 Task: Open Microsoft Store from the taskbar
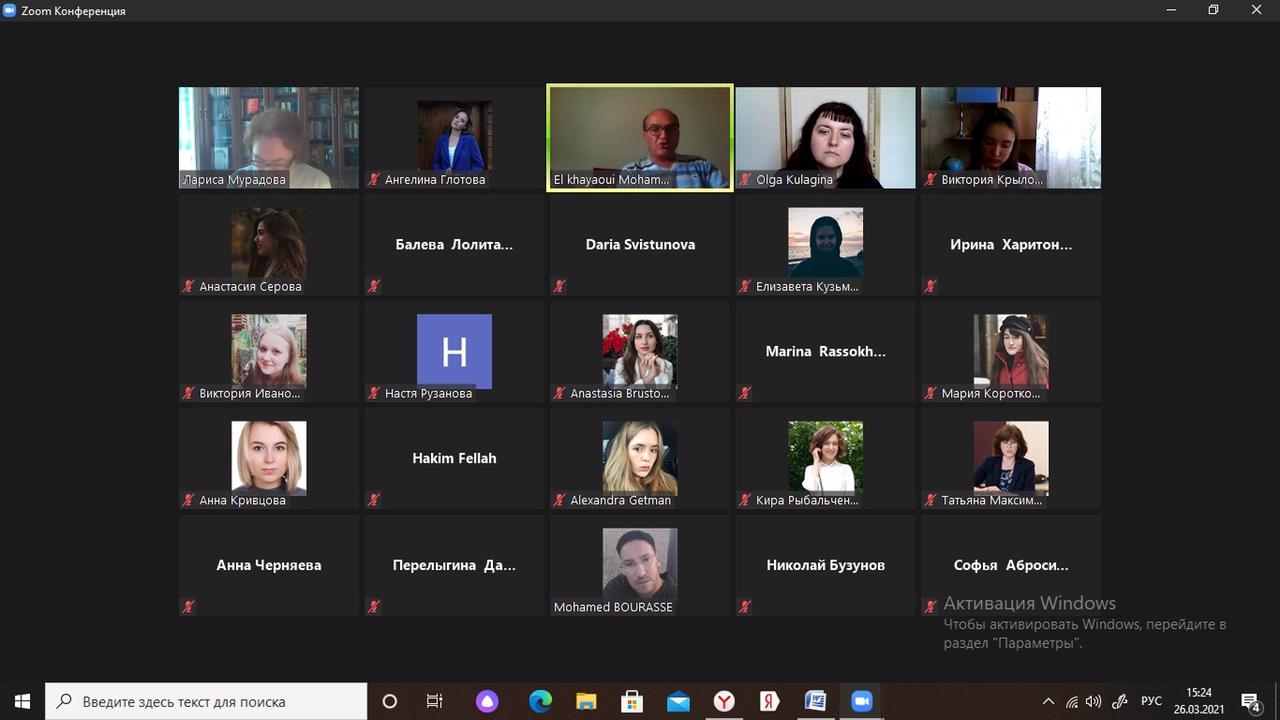click(x=632, y=701)
